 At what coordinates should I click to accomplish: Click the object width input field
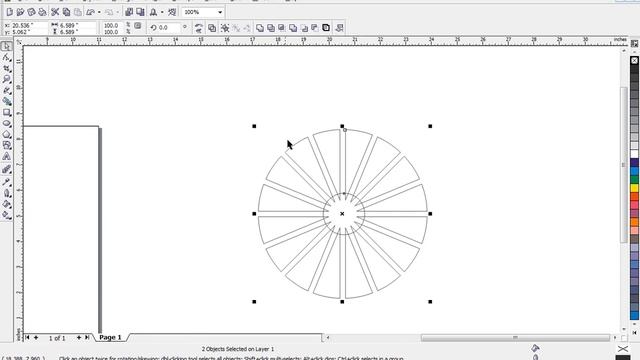(x=78, y=25)
